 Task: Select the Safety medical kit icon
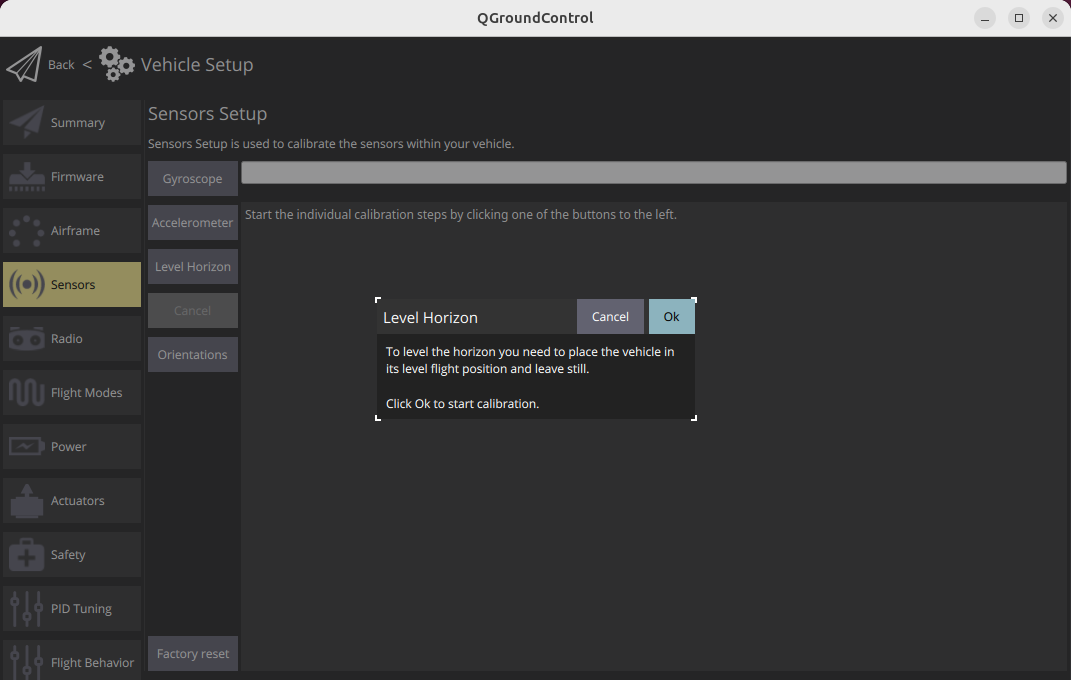point(27,554)
